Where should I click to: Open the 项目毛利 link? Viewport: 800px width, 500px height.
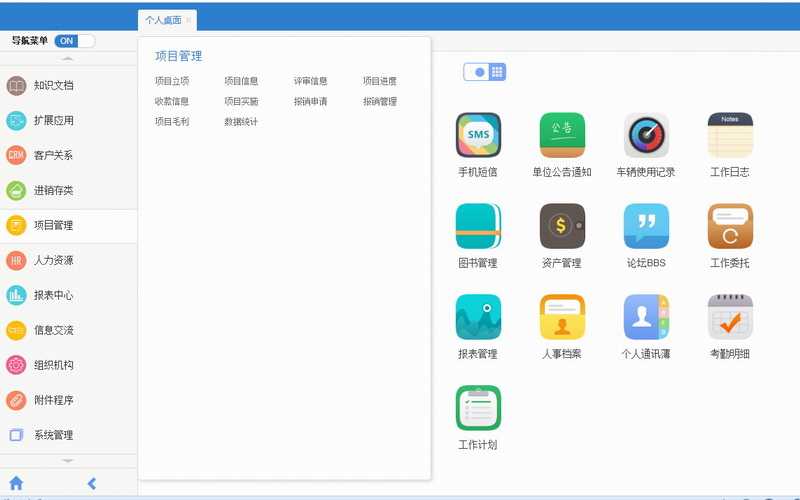172,121
